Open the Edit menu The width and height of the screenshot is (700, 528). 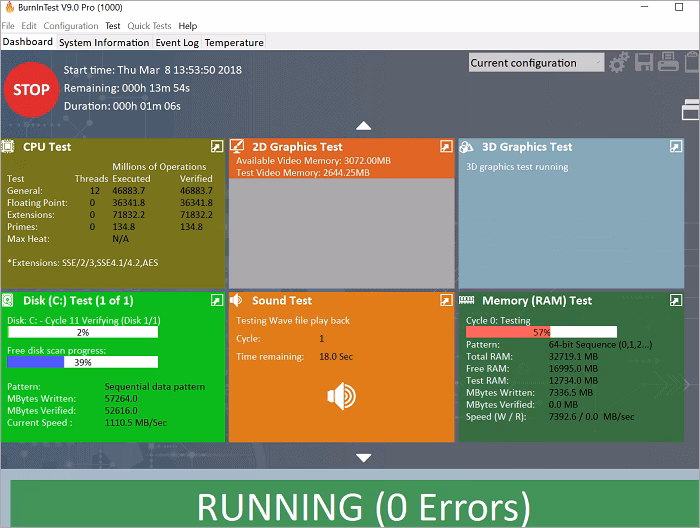(x=29, y=26)
